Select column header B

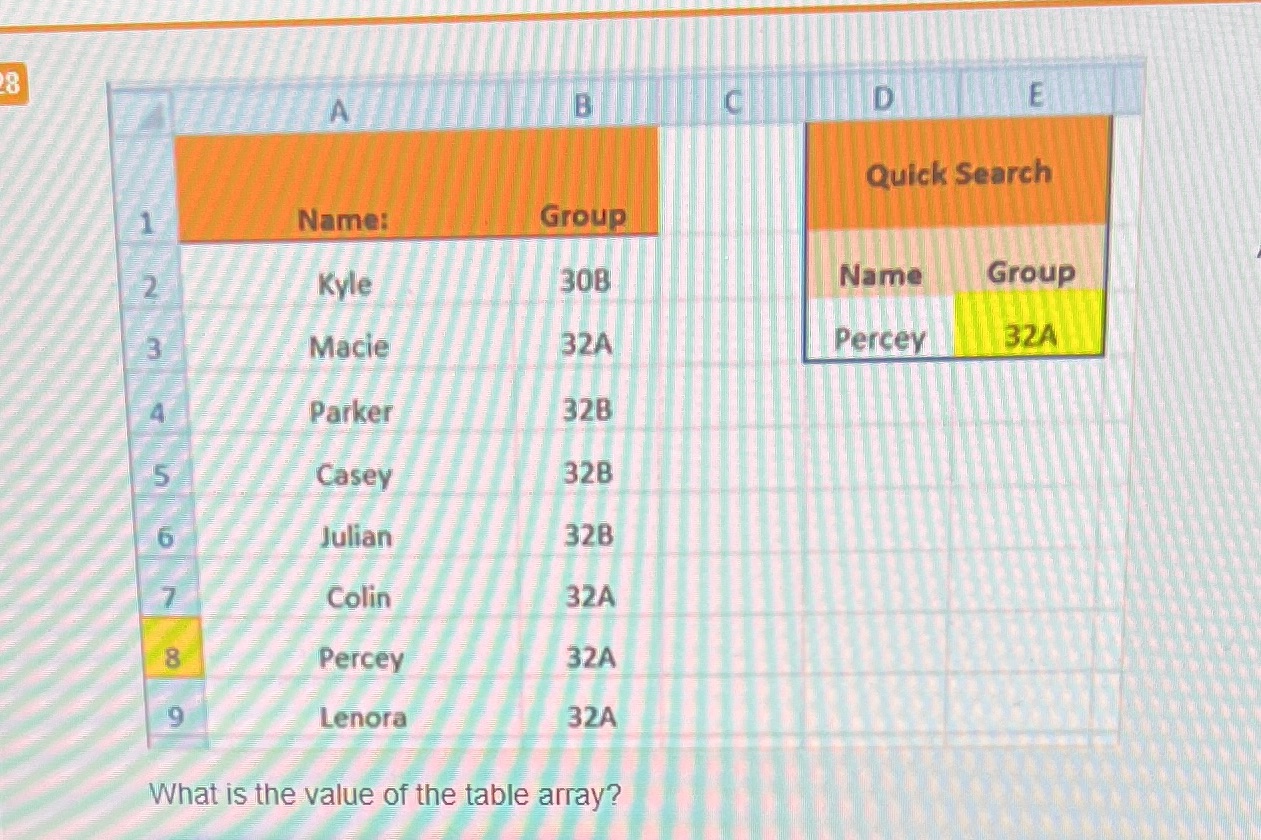coord(583,106)
